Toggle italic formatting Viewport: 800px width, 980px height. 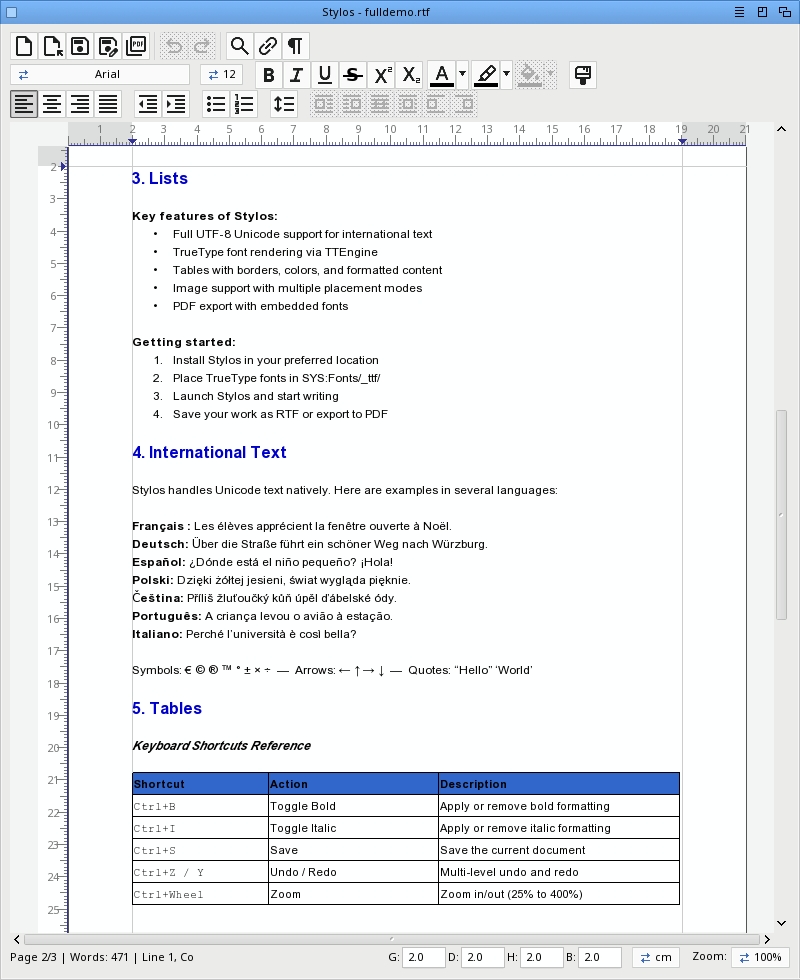click(x=296, y=75)
